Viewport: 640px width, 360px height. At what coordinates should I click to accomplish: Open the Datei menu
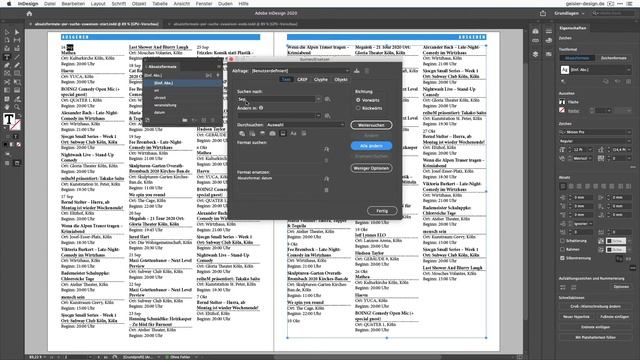point(50,4)
